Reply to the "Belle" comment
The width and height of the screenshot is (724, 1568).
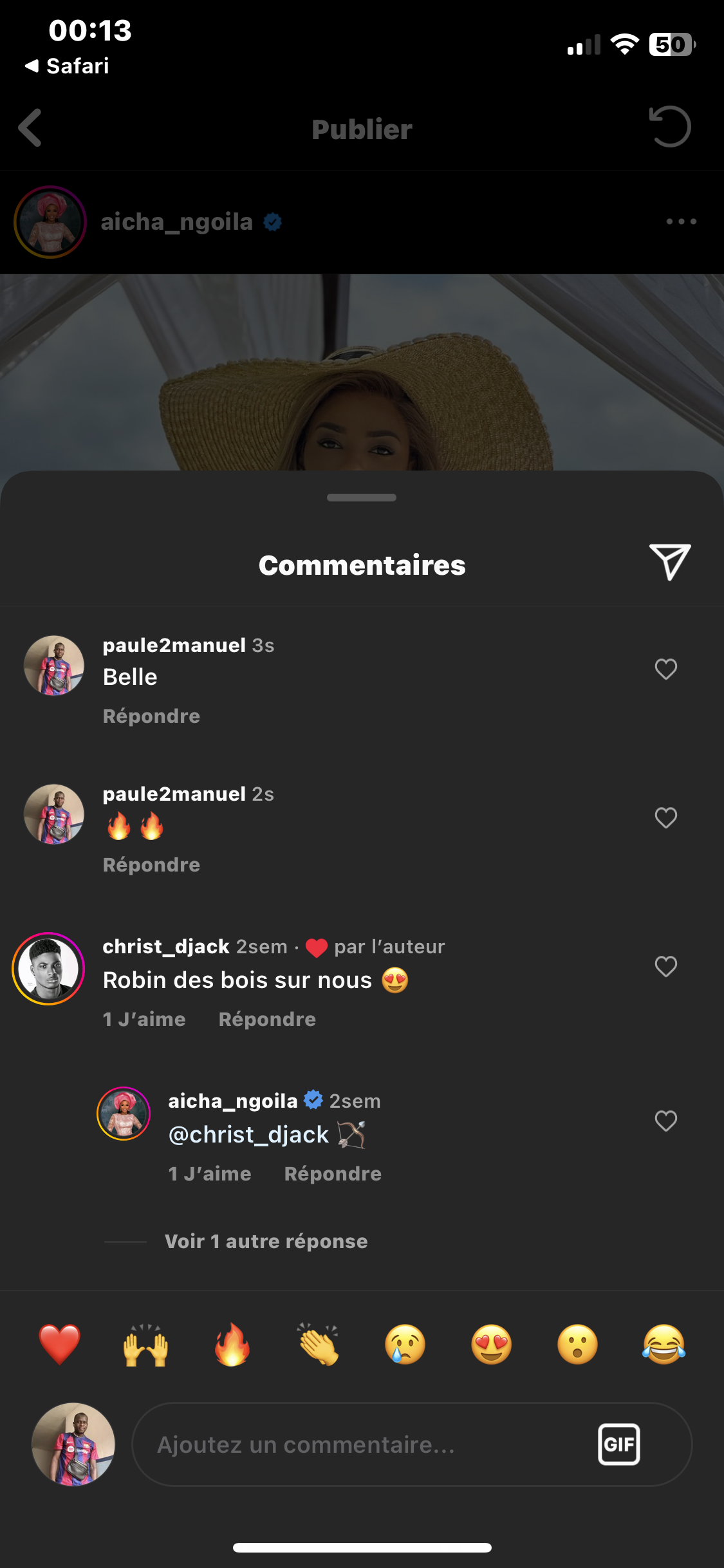tap(151, 716)
